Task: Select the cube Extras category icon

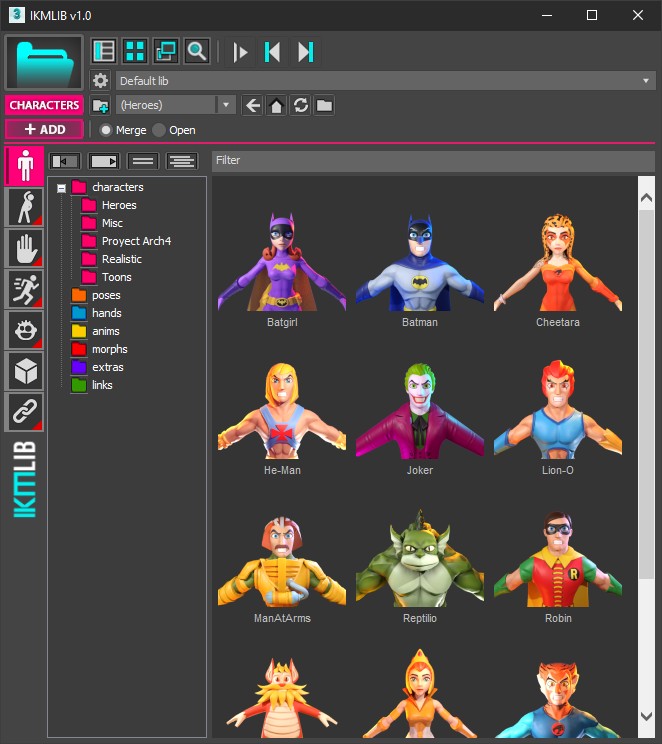Action: pyautogui.click(x=24, y=371)
